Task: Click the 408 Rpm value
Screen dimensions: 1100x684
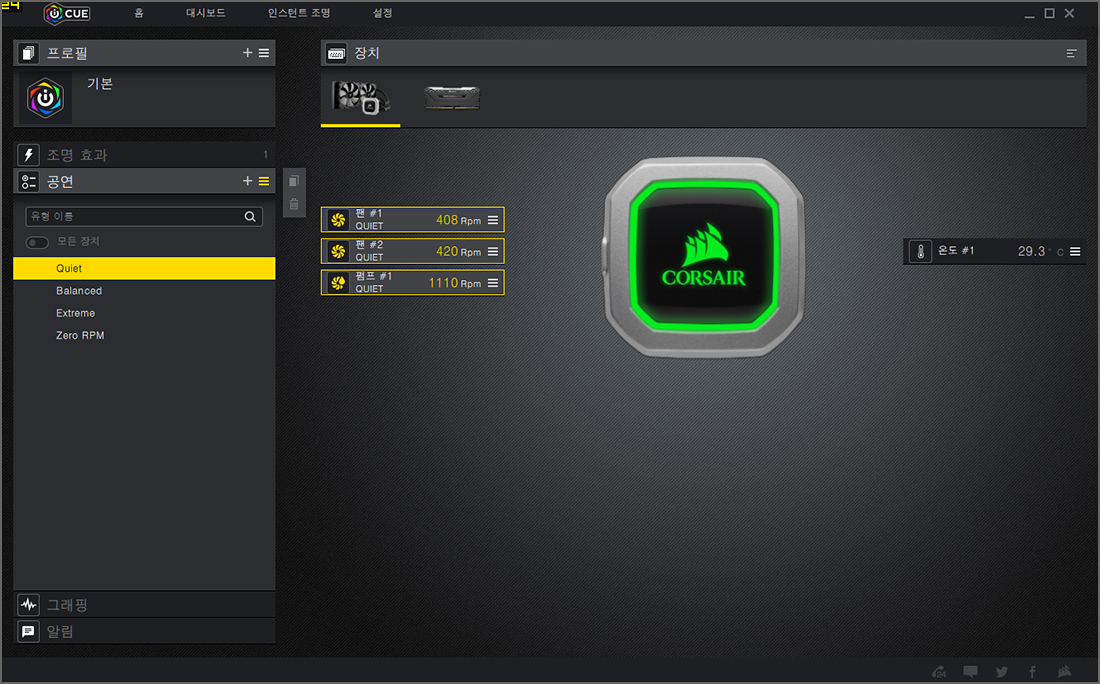Action: 458,220
